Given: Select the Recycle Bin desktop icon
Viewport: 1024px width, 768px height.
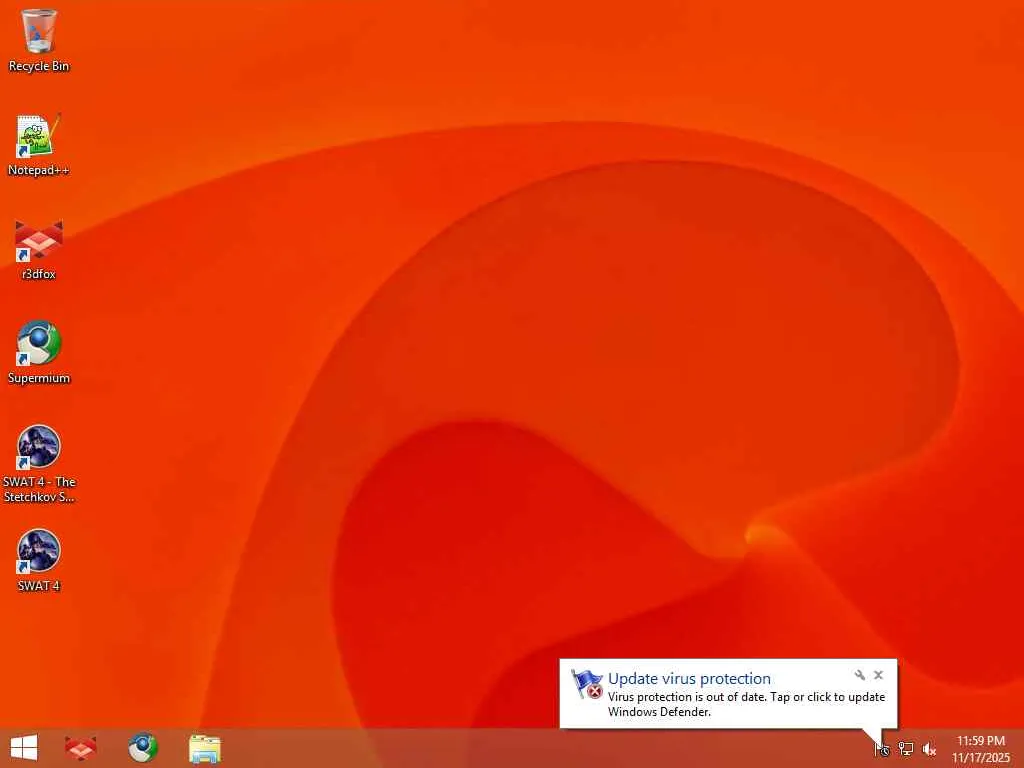Looking at the screenshot, I should (x=39, y=40).
